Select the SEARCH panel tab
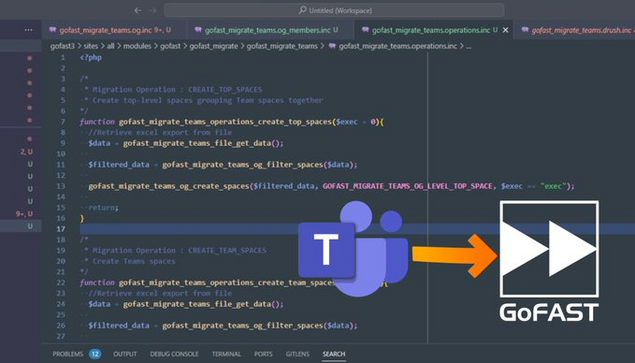This screenshot has height=363, width=635. 334,354
